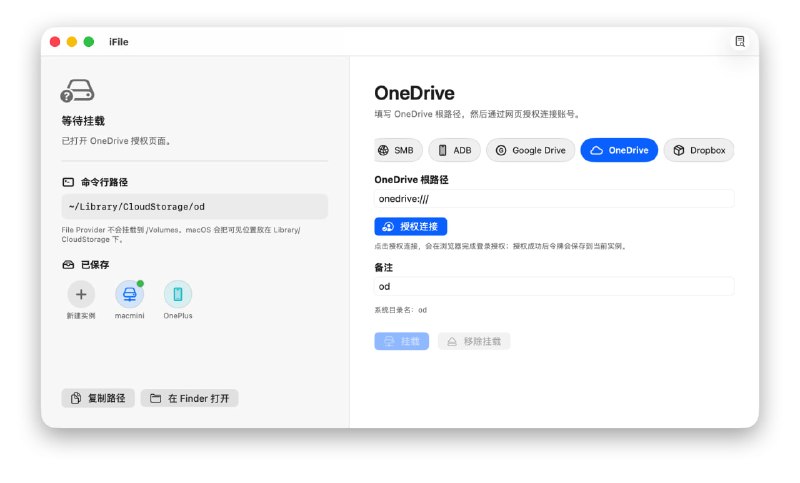Click the 复制路径 copy path button
Image resolution: width=800 pixels, height=483 pixels.
point(98,398)
